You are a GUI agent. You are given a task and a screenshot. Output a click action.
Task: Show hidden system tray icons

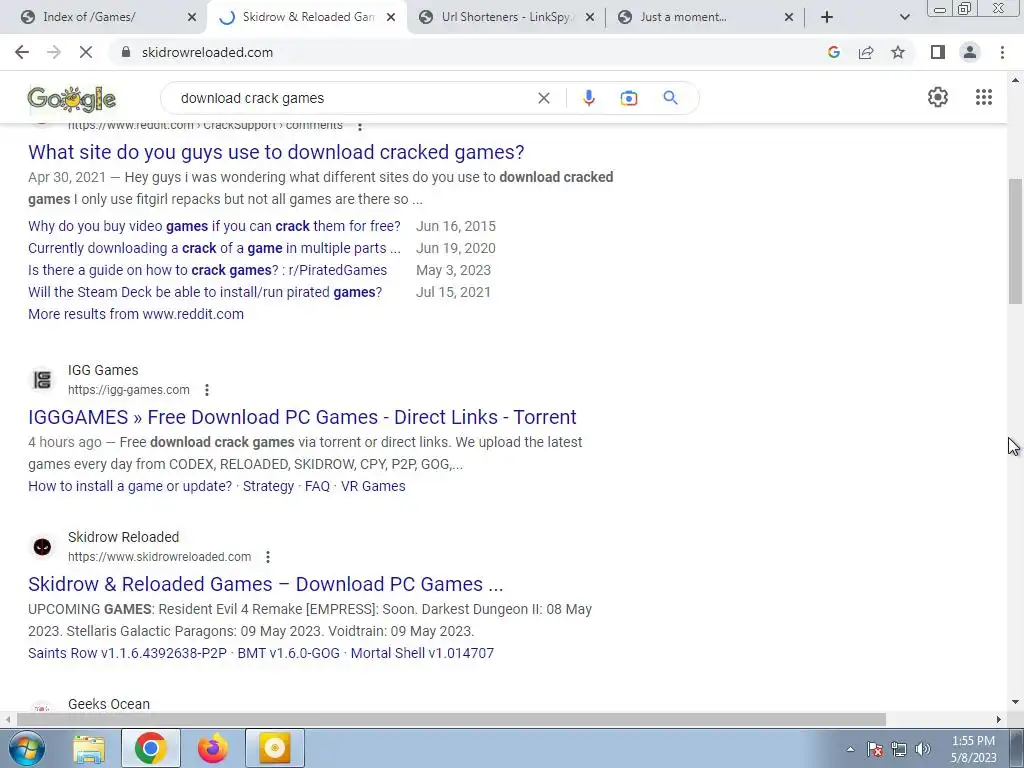(x=850, y=749)
